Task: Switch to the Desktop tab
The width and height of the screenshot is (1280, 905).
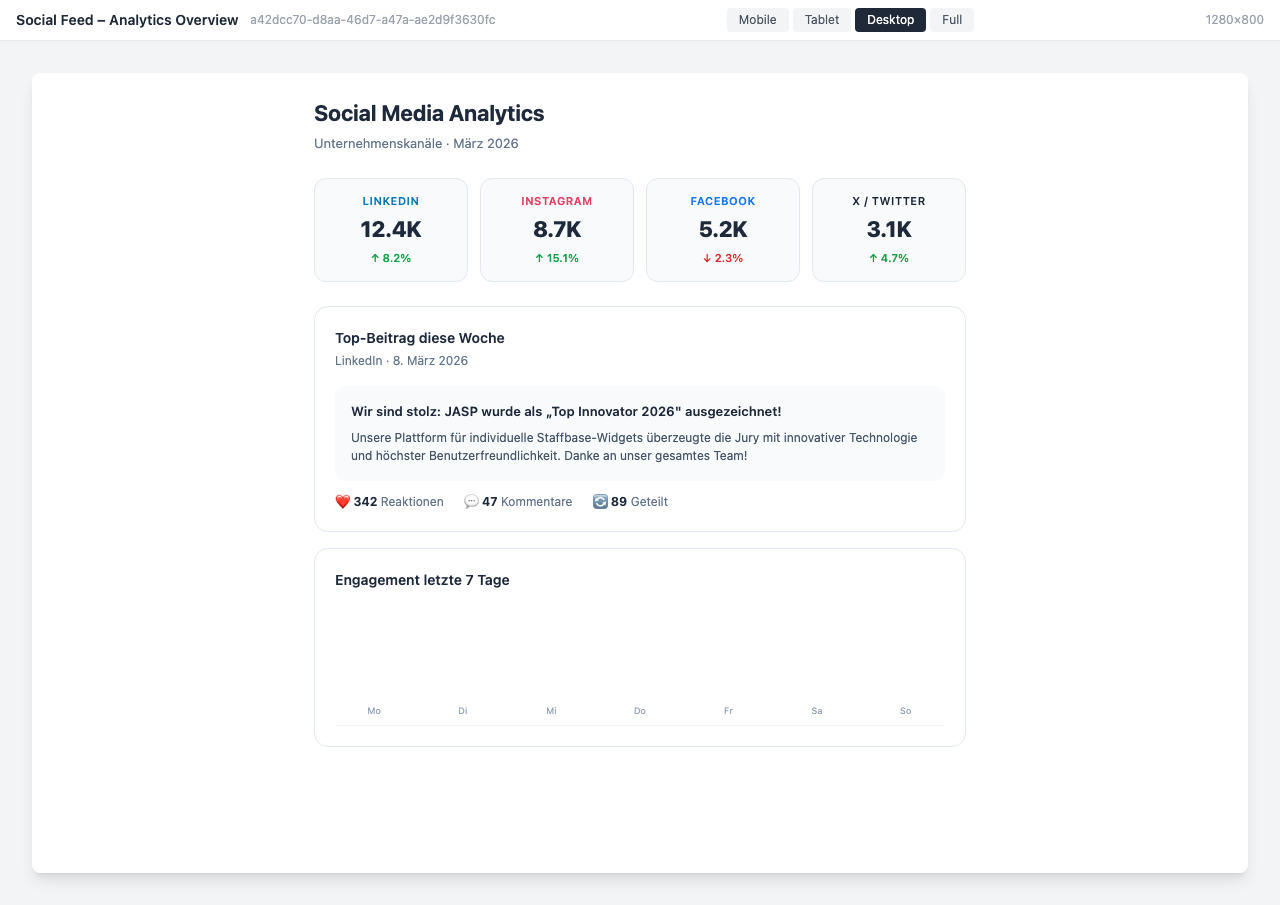Action: pos(890,19)
